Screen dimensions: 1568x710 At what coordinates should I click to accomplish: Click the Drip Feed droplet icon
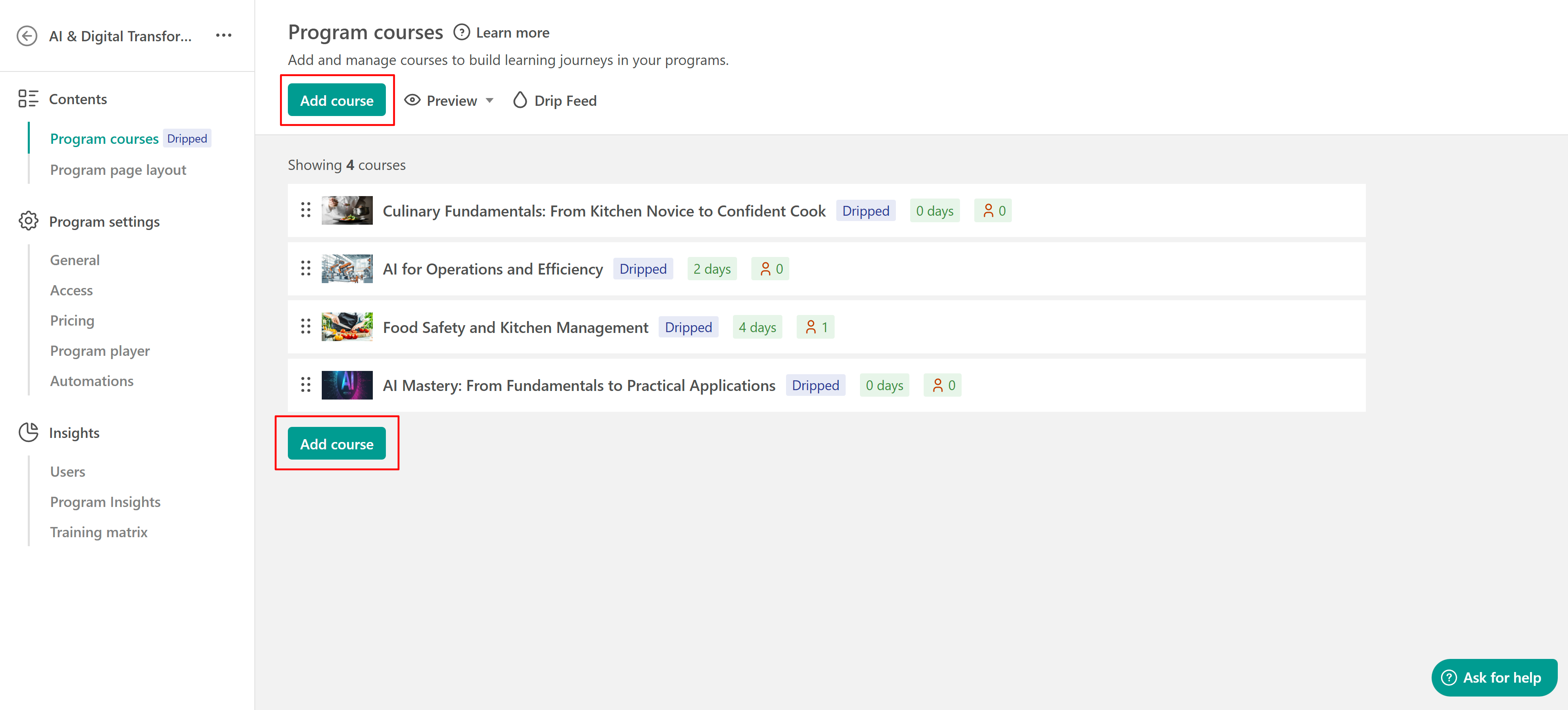(519, 100)
